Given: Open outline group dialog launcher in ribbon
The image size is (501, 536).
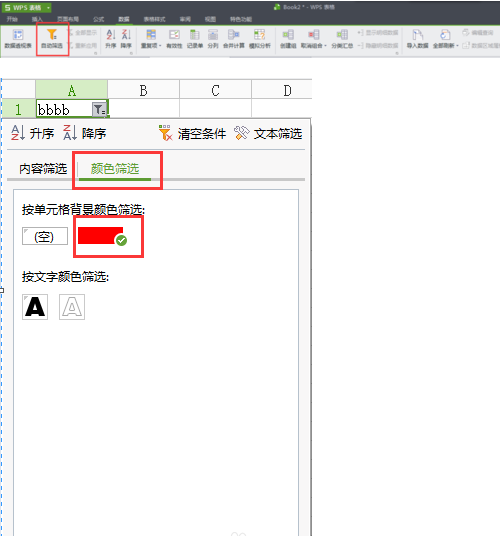Looking at the screenshot, I should [397, 53].
